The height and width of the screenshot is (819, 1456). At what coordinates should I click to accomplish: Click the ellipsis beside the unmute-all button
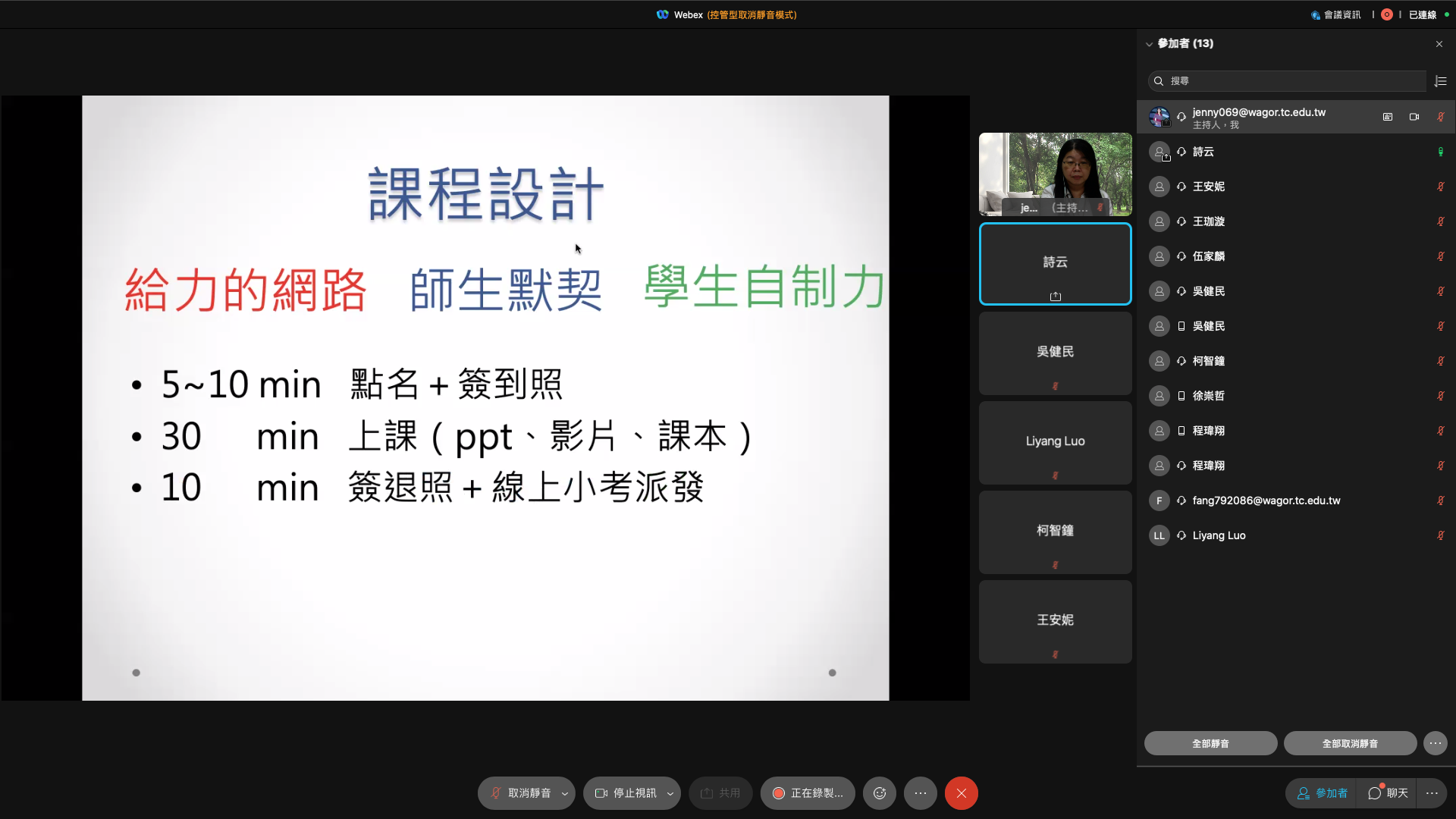click(1436, 743)
